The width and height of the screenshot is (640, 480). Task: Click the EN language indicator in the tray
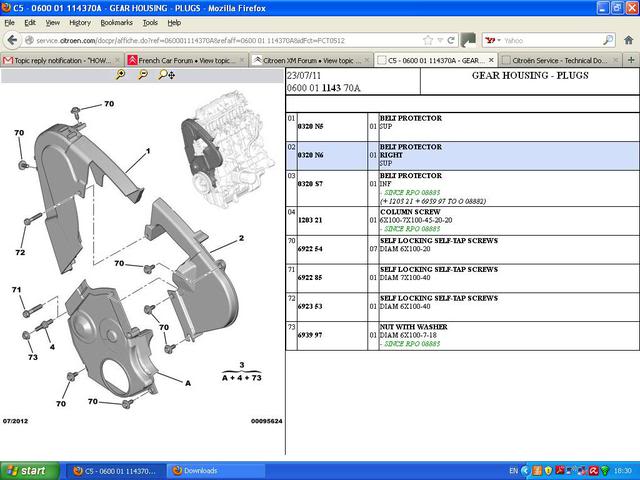point(513,471)
